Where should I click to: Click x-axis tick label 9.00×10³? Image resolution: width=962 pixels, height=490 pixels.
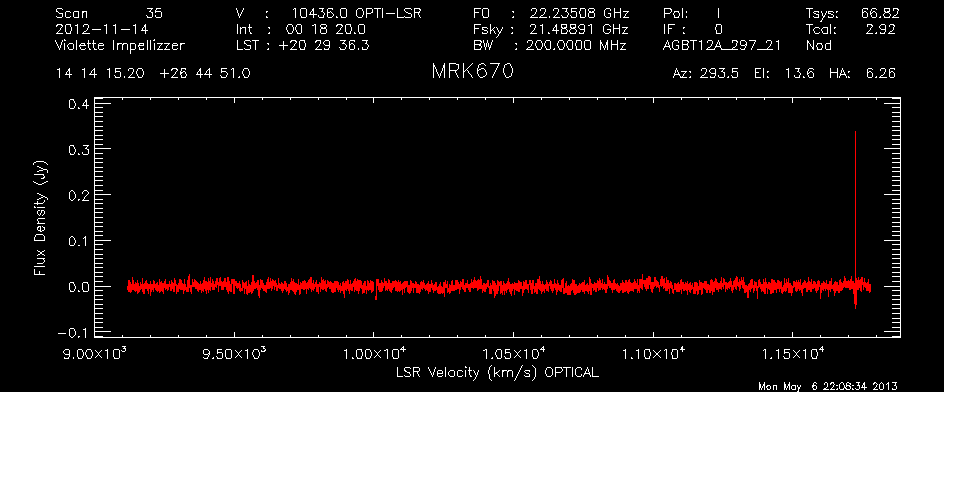[x=95, y=354]
